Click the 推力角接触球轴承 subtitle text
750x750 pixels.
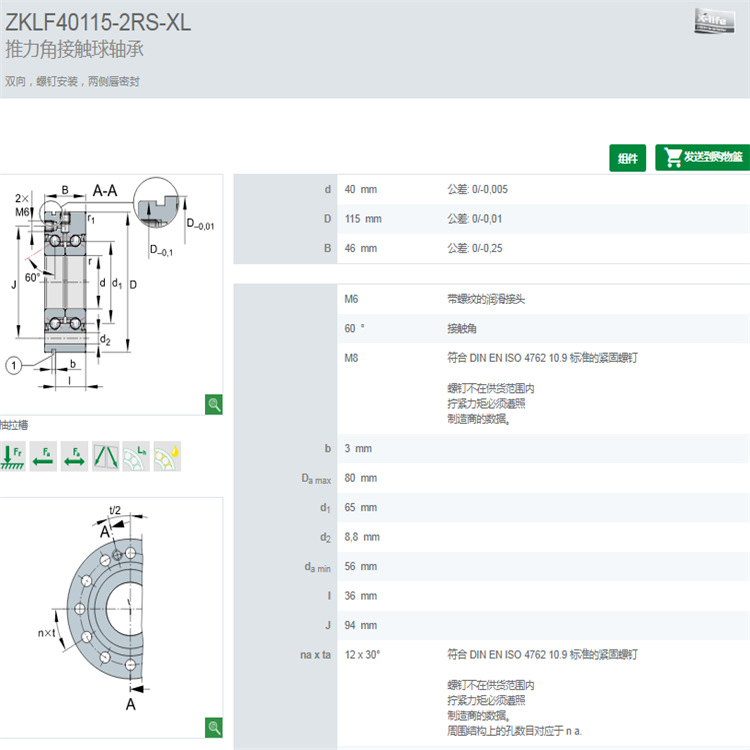pos(74,50)
